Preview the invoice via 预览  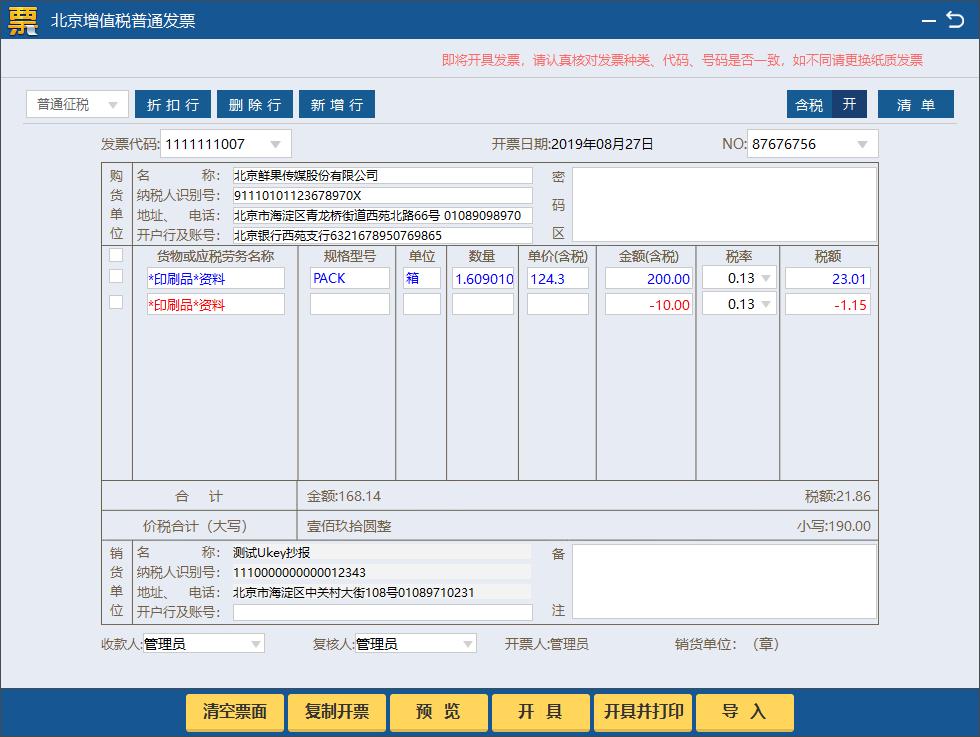[438, 712]
